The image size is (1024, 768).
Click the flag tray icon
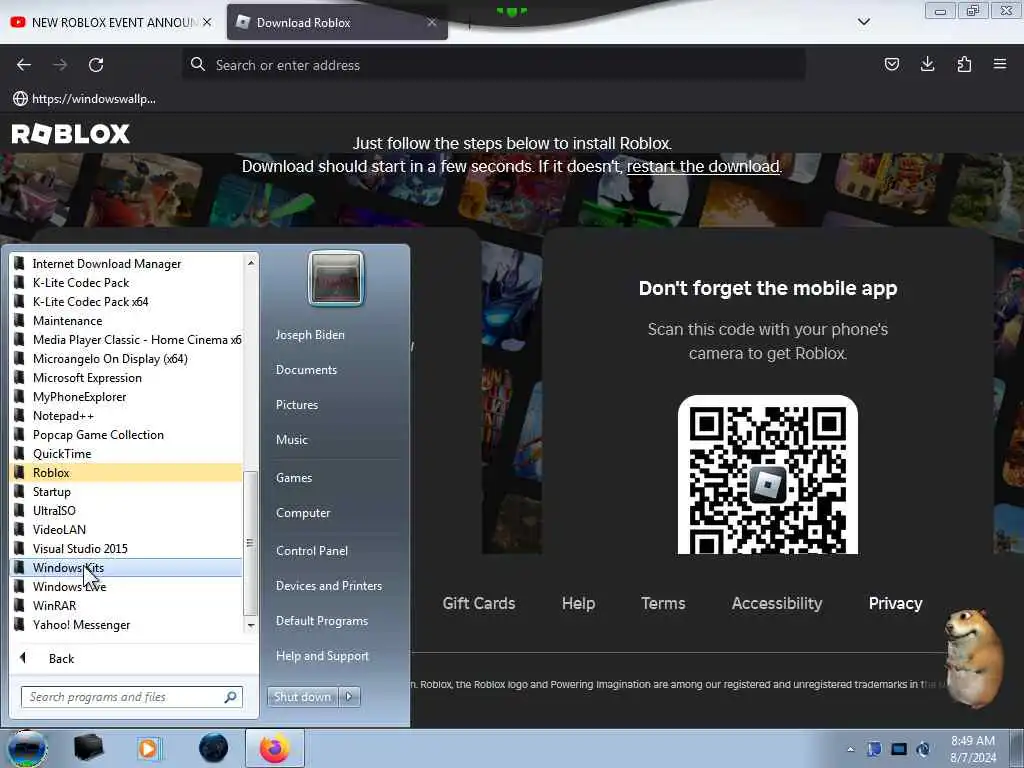[x=874, y=749]
